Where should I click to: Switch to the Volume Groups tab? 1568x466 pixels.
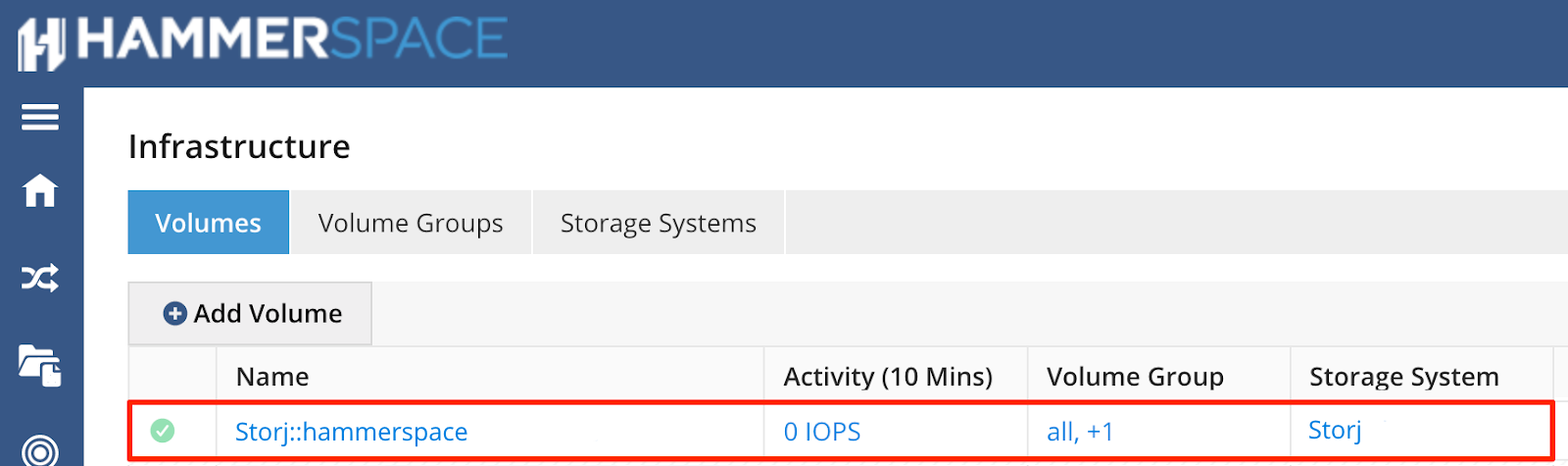(x=411, y=223)
